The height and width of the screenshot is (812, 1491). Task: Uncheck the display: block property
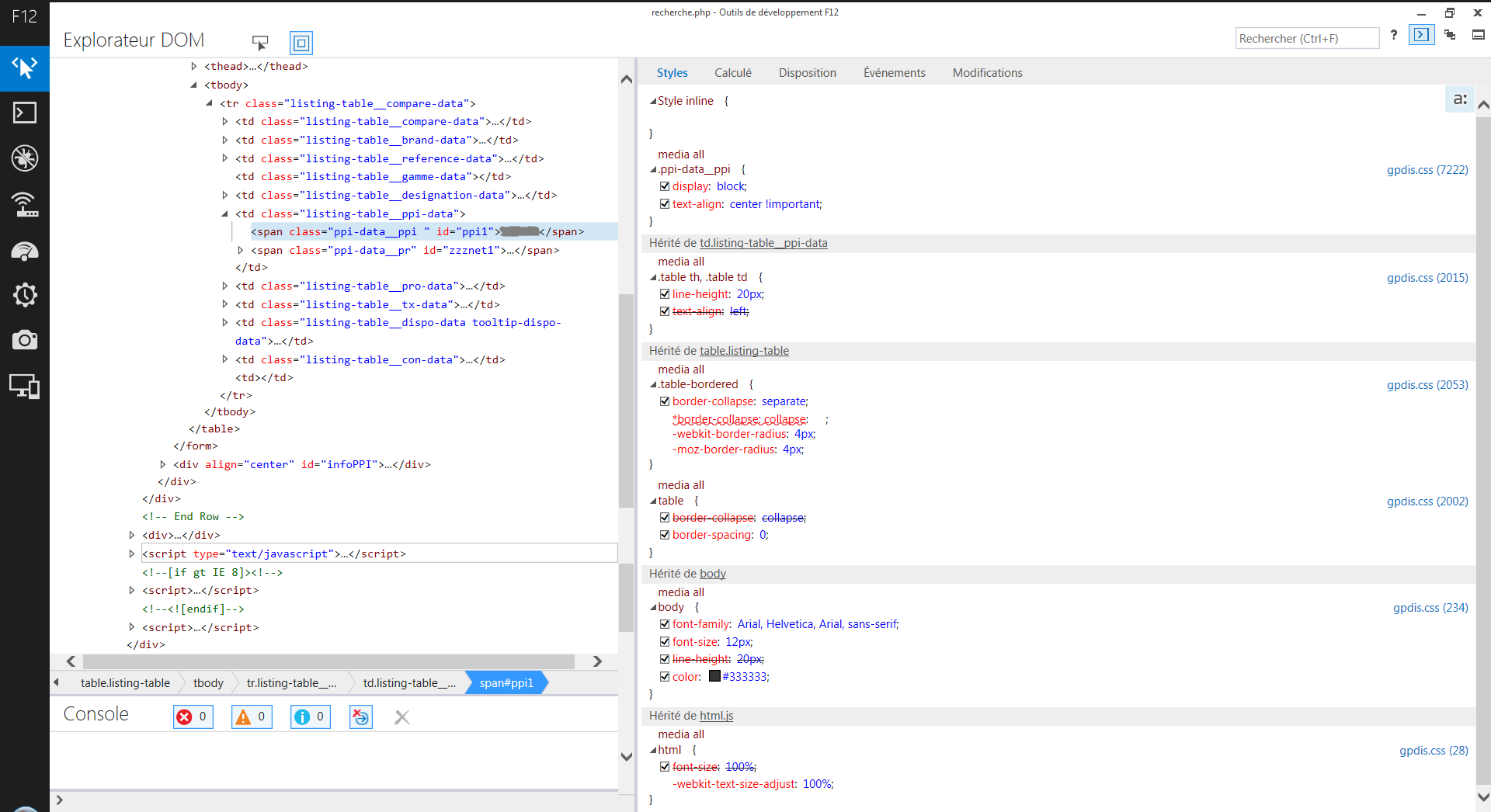pyautogui.click(x=665, y=186)
